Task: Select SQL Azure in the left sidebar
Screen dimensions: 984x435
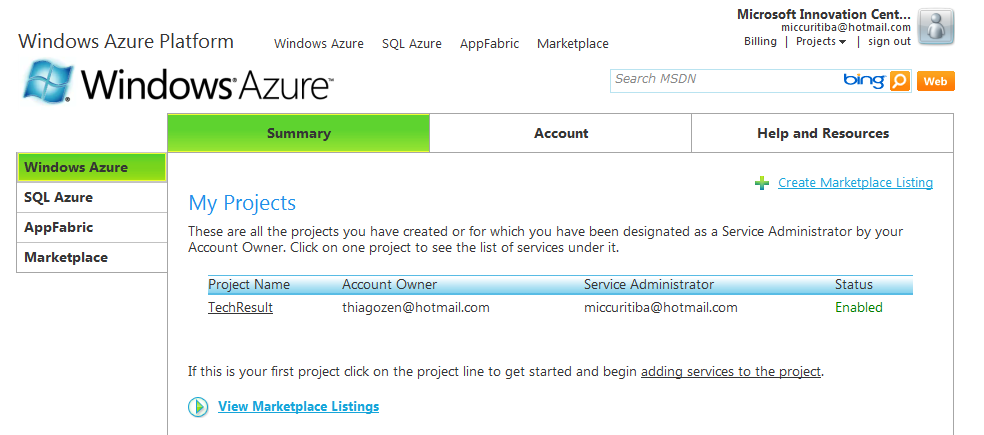Action: [92, 197]
